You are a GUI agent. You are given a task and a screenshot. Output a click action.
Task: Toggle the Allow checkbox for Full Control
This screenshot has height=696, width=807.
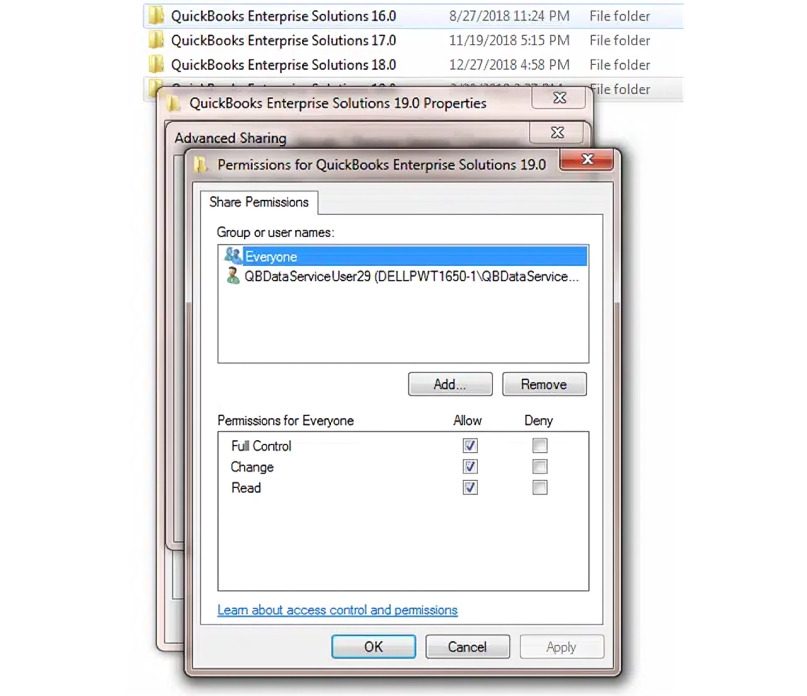(x=470, y=445)
